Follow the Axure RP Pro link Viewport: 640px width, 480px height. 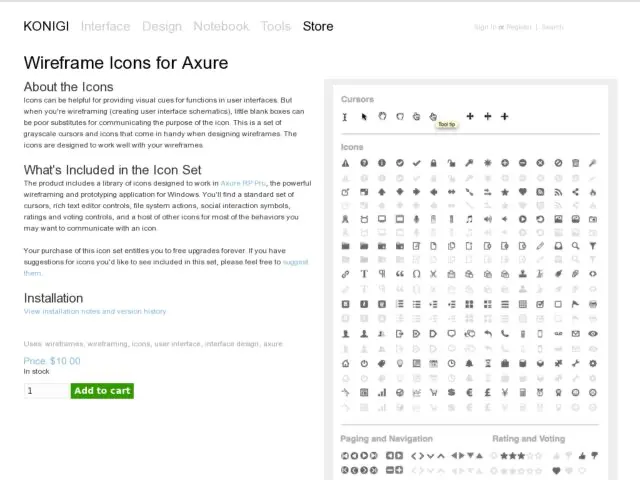coord(244,183)
